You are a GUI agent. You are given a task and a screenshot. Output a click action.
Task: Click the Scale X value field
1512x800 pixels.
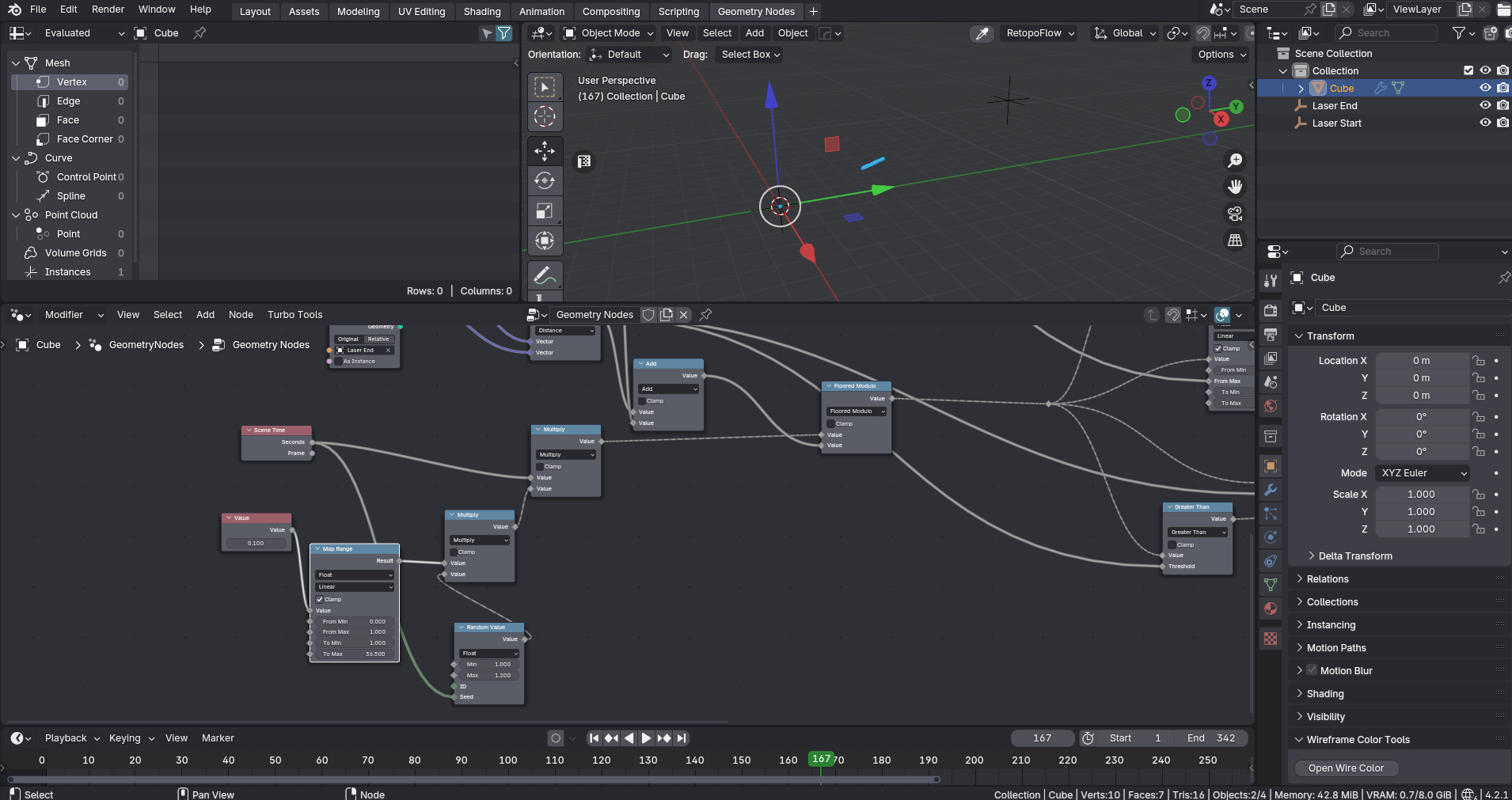coord(1422,495)
